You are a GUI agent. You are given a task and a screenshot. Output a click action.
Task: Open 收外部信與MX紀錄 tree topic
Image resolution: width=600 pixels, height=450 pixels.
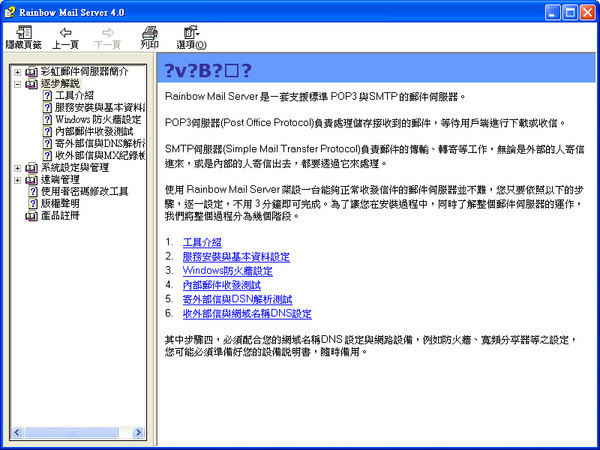click(100, 156)
